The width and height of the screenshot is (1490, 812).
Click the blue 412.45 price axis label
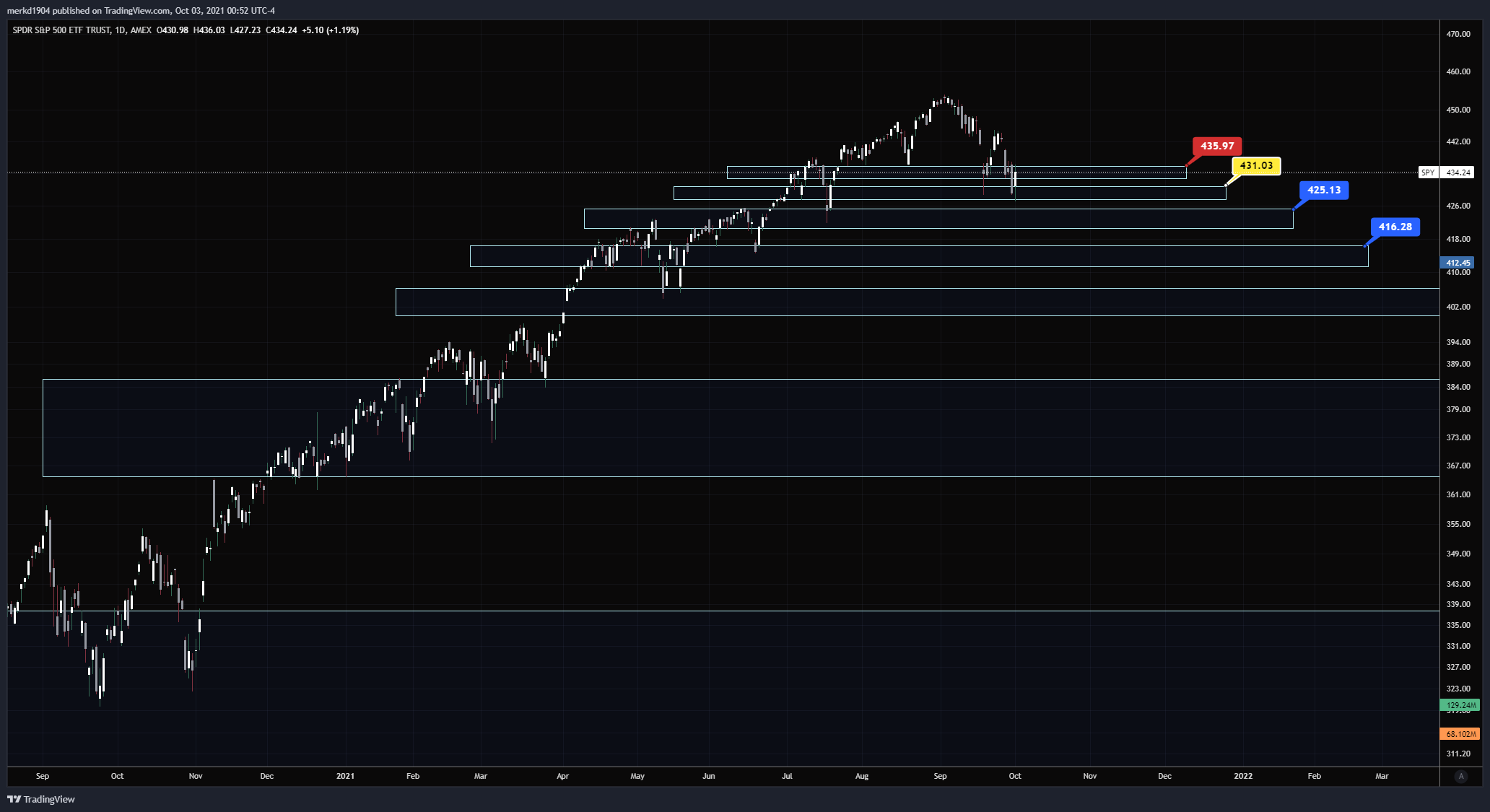tap(1458, 263)
